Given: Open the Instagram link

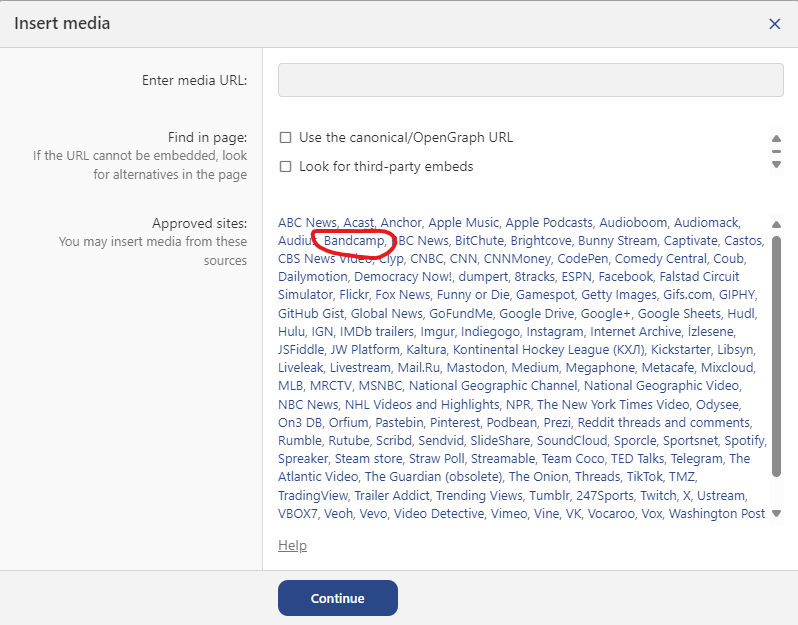Looking at the screenshot, I should point(555,331).
